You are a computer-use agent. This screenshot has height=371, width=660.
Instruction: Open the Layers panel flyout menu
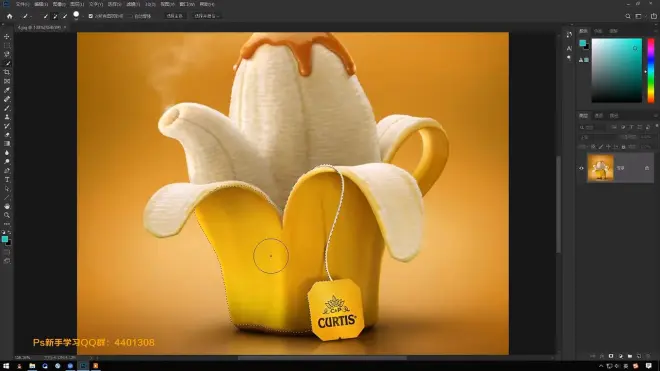pyautogui.click(x=656, y=116)
